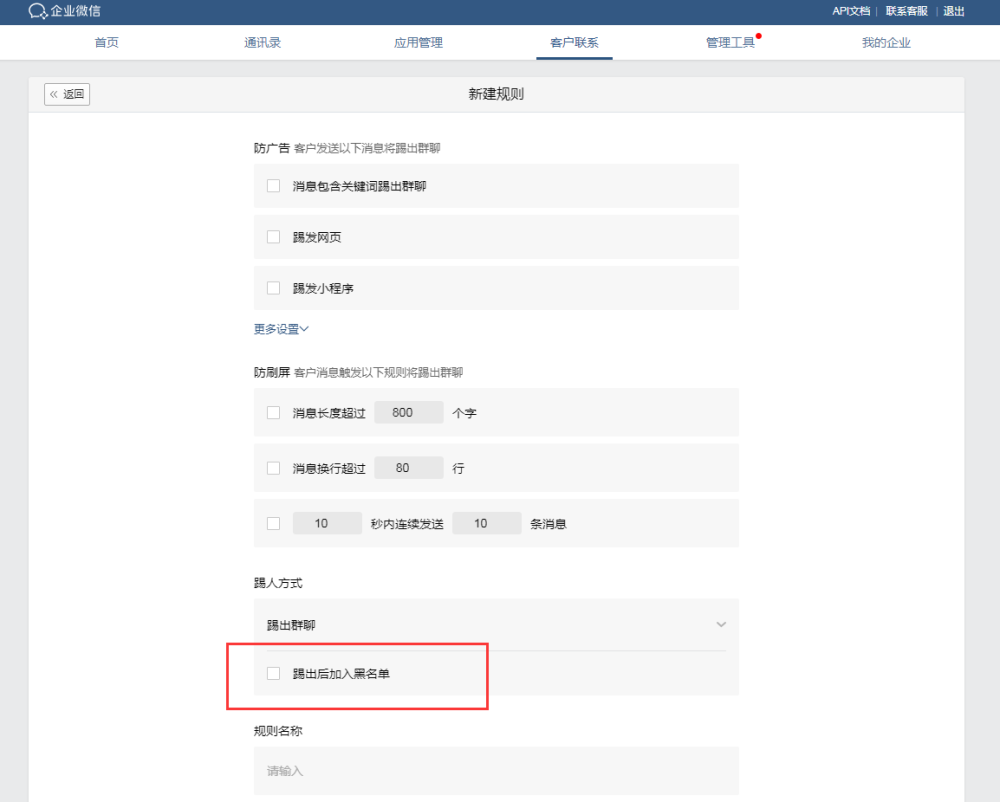Click the 企业微信 logo icon
The image size is (1000, 802).
38,11
